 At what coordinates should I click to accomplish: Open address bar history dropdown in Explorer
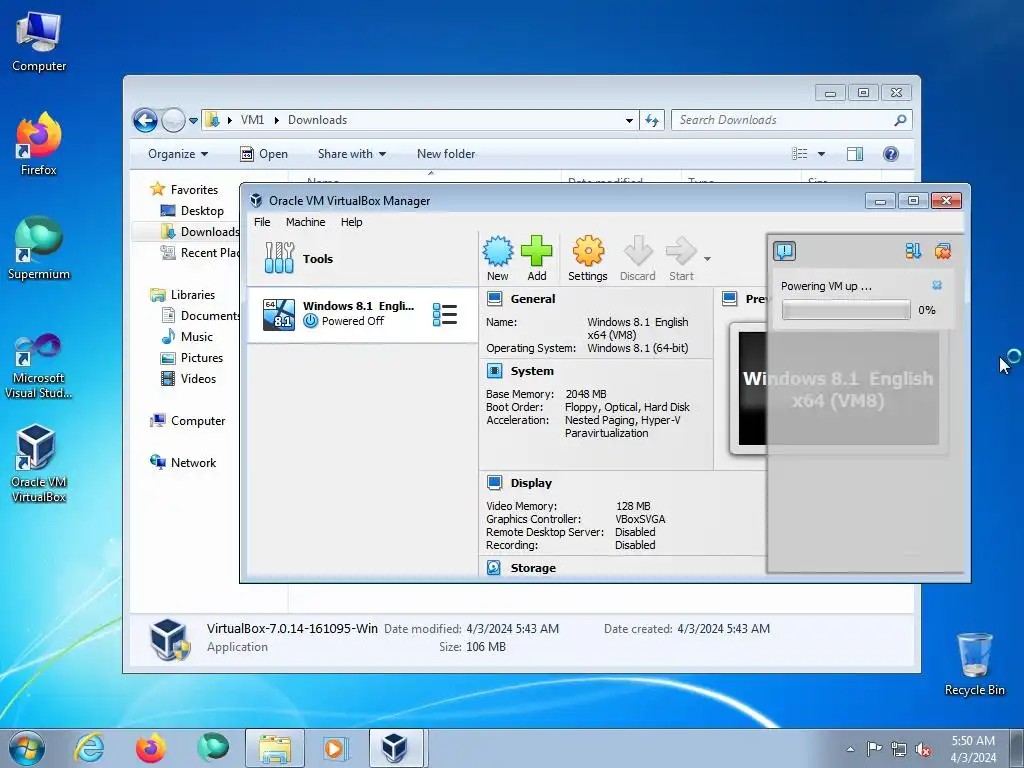click(x=629, y=120)
